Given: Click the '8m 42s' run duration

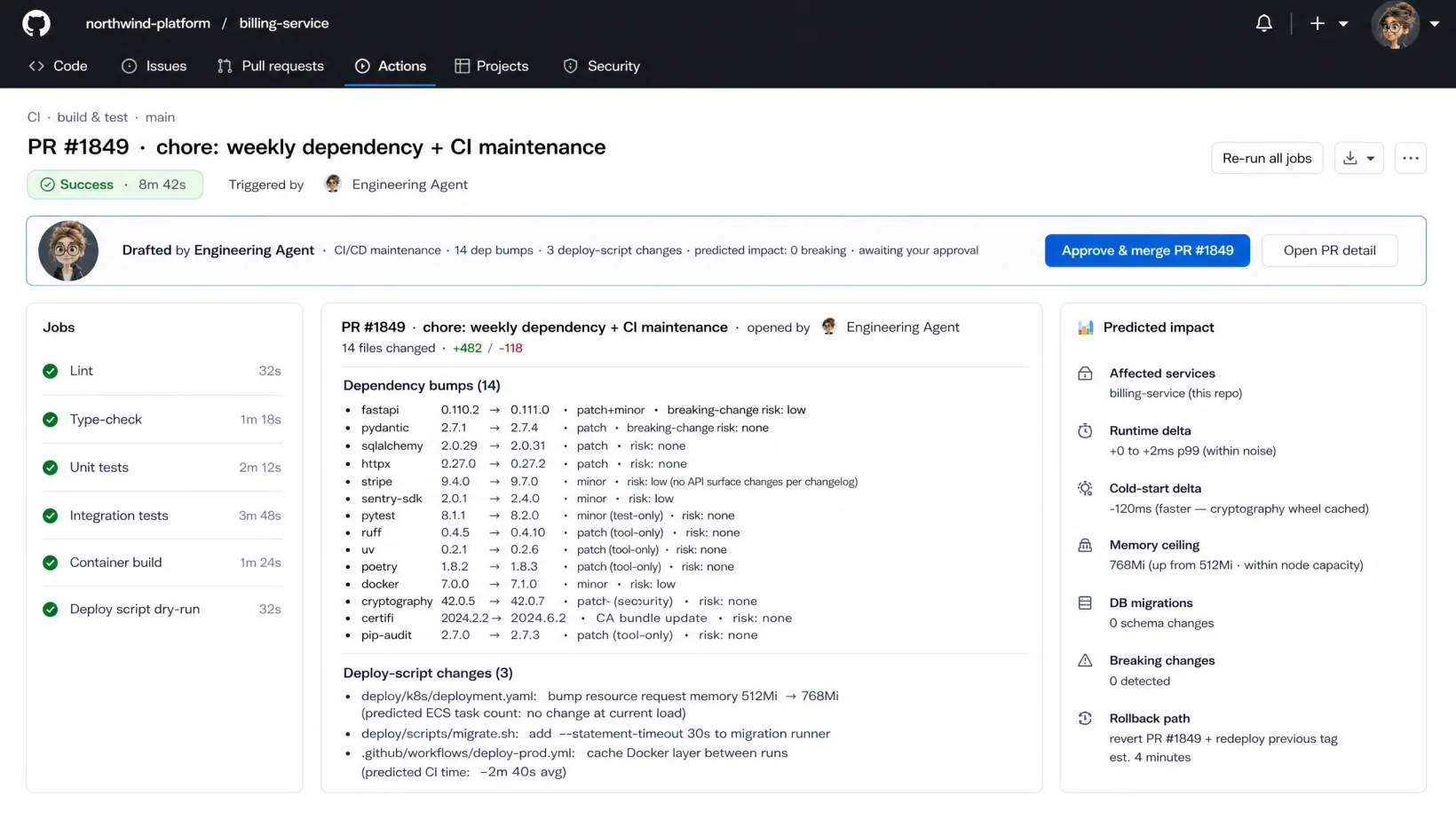Looking at the screenshot, I should coord(162,185).
